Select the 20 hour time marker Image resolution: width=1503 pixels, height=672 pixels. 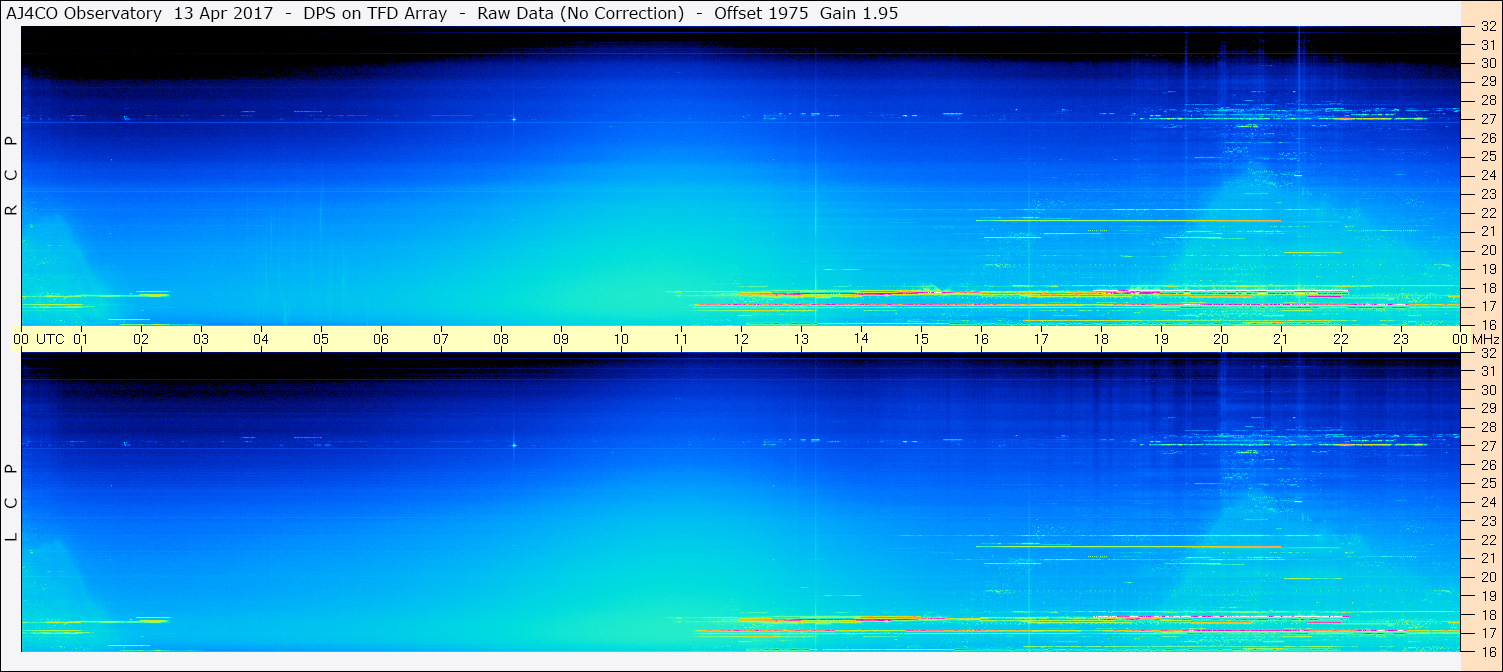click(1221, 339)
